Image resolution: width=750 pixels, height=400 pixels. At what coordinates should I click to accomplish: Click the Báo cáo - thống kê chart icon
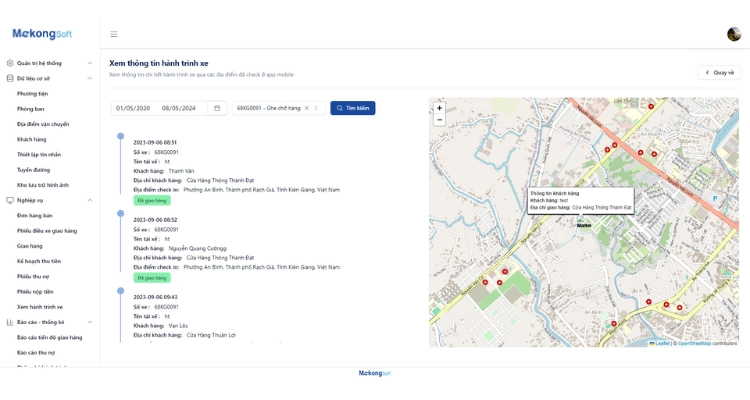(10, 322)
